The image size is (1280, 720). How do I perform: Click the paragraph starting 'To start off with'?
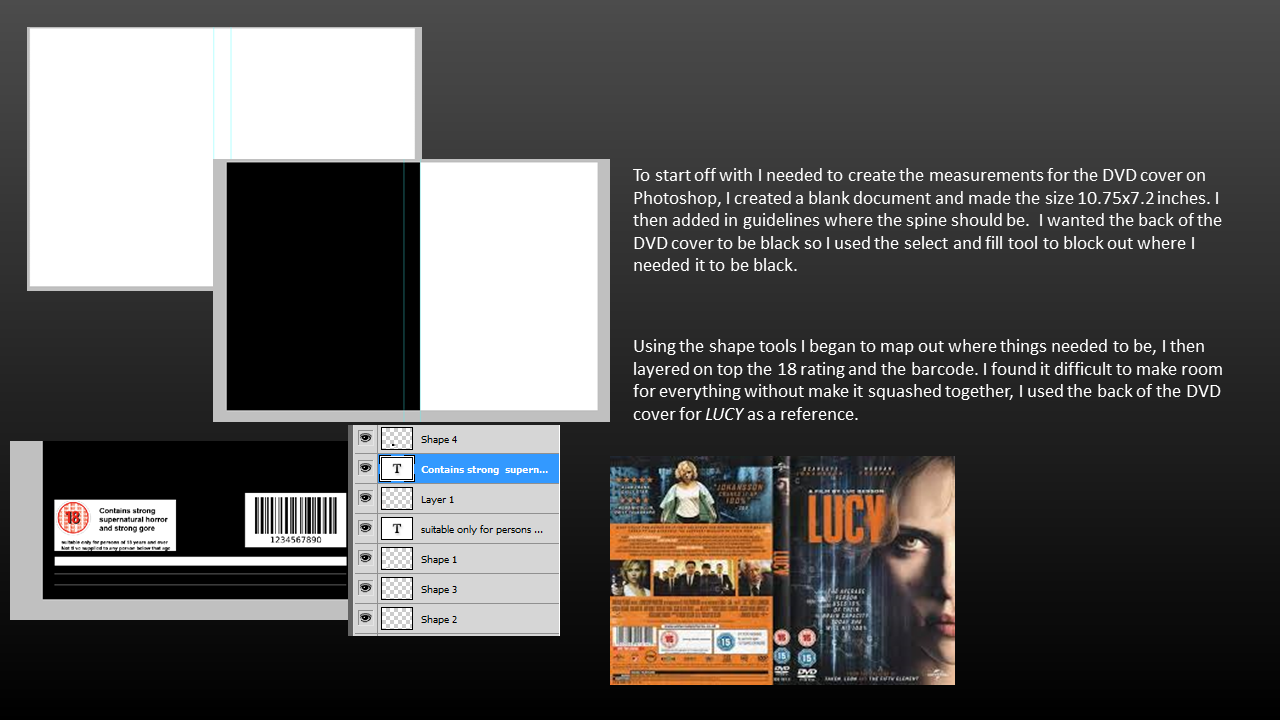[x=927, y=219]
